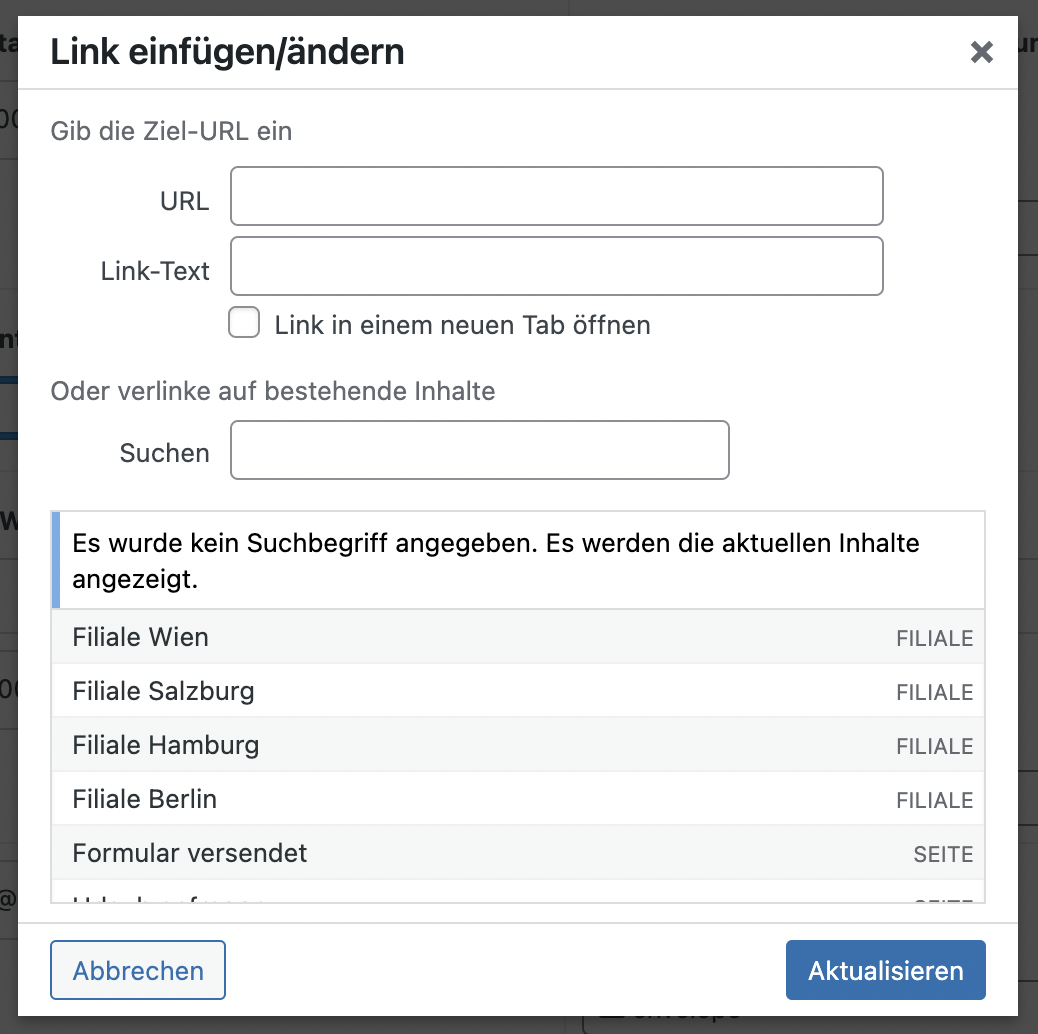Enable the open link in new tab checkbox
This screenshot has height=1034, width=1038.
(244, 323)
